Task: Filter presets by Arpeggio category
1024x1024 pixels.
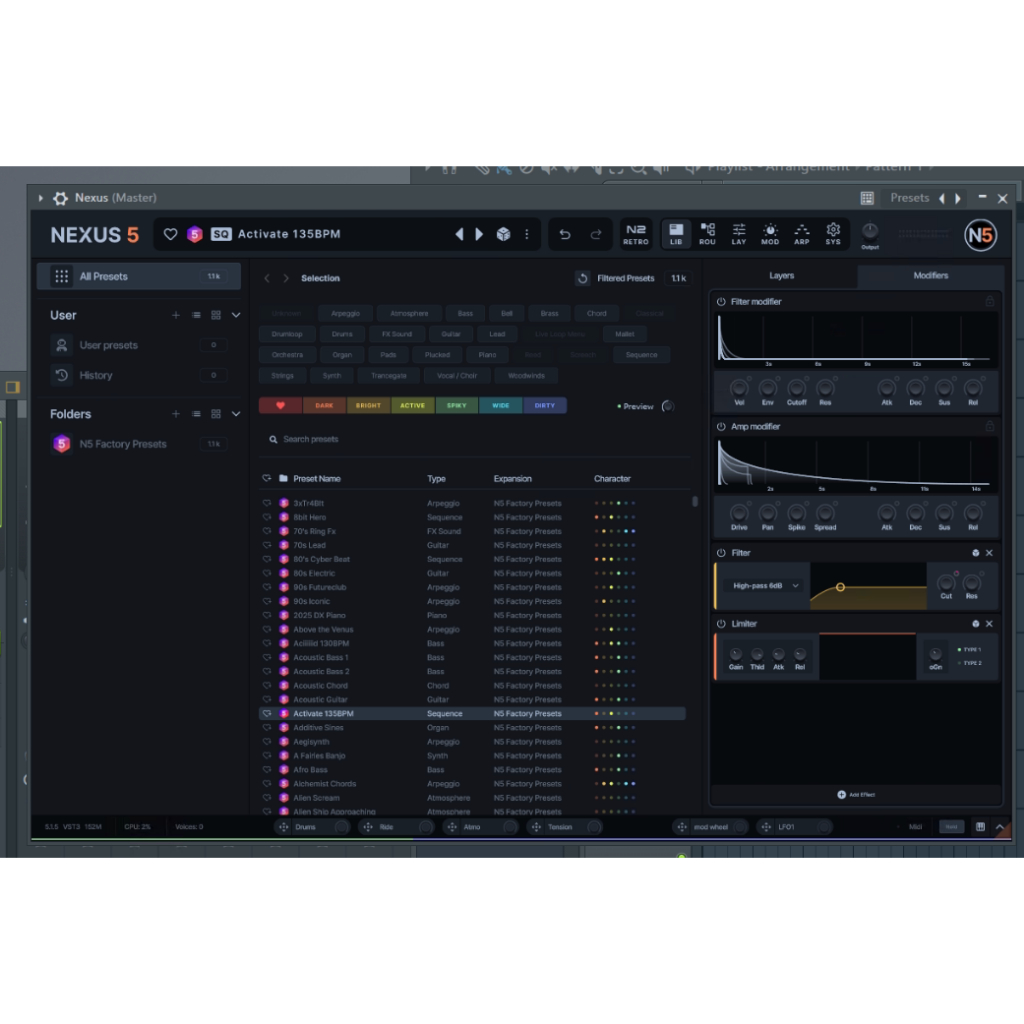Action: pos(345,313)
